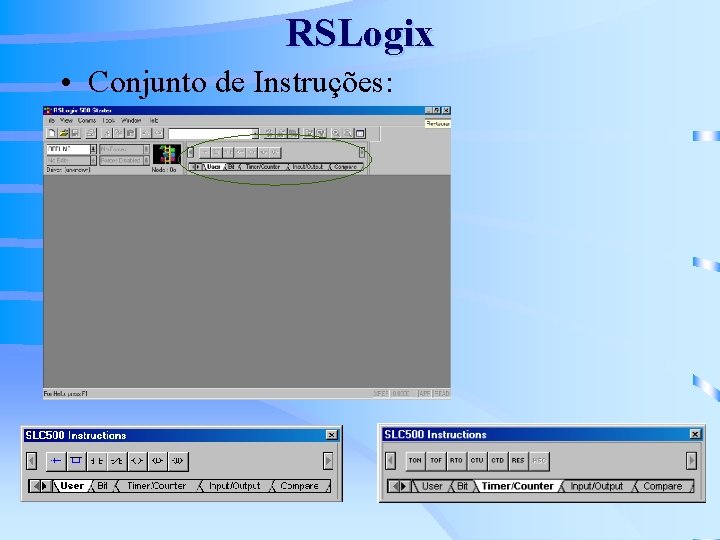
Task: Open Help menu in RSLogix window
Action: (154, 120)
